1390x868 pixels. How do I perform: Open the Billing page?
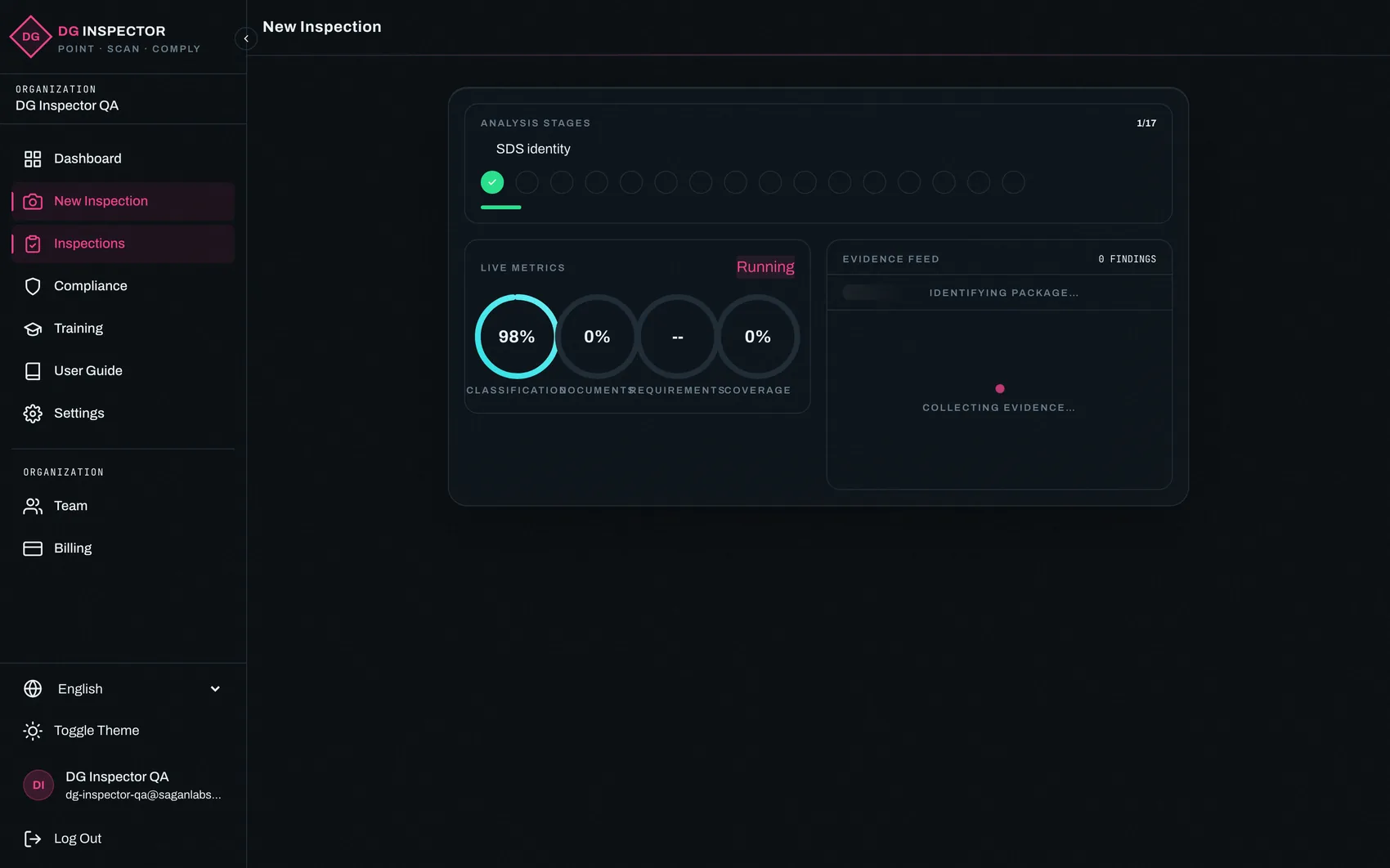coord(123,548)
